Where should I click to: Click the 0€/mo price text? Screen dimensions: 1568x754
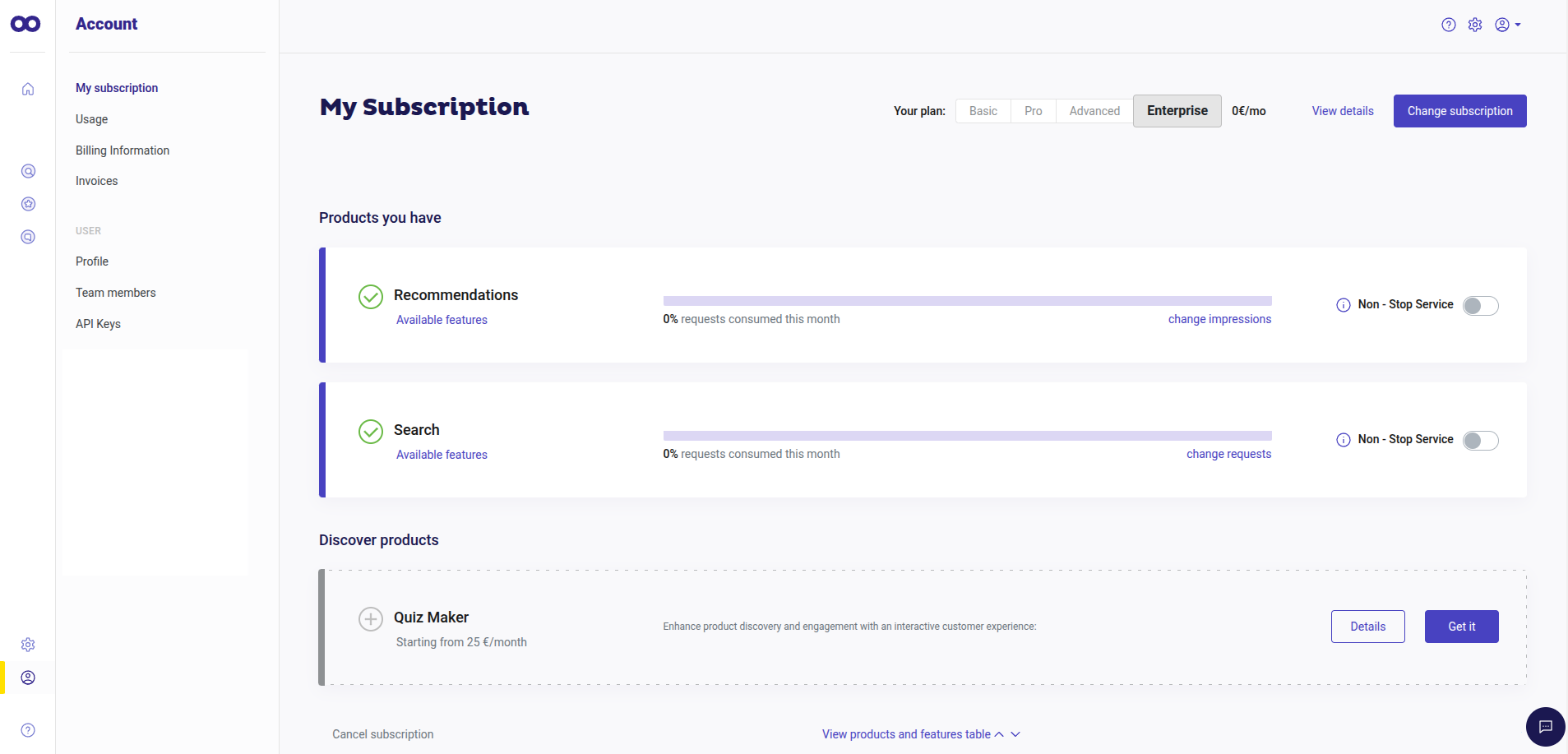click(1248, 111)
